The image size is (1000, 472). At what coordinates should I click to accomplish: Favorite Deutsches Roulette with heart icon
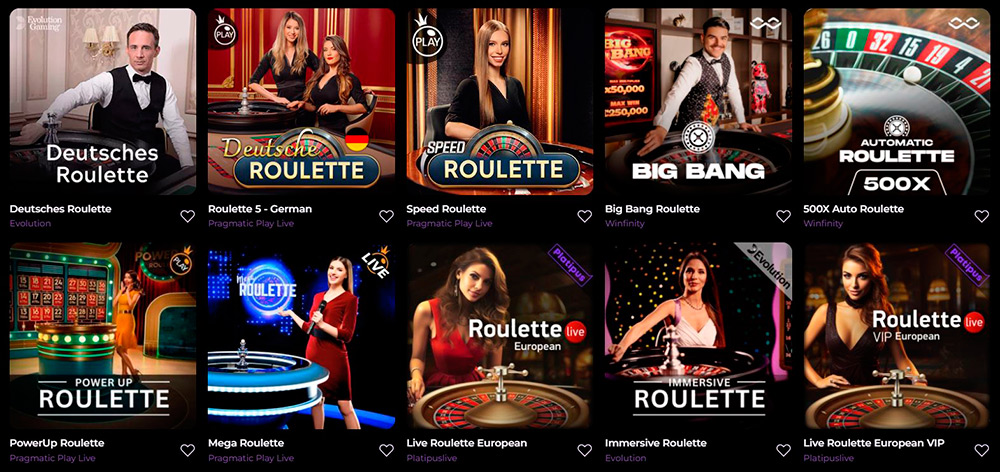[188, 216]
